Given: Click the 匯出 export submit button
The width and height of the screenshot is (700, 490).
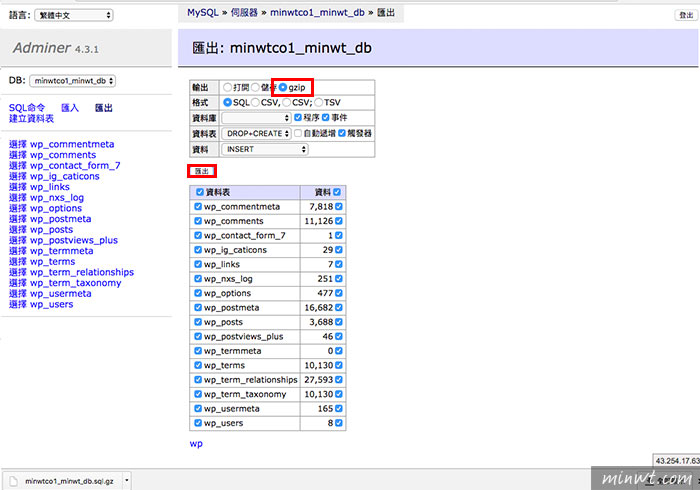Looking at the screenshot, I should coord(202,171).
